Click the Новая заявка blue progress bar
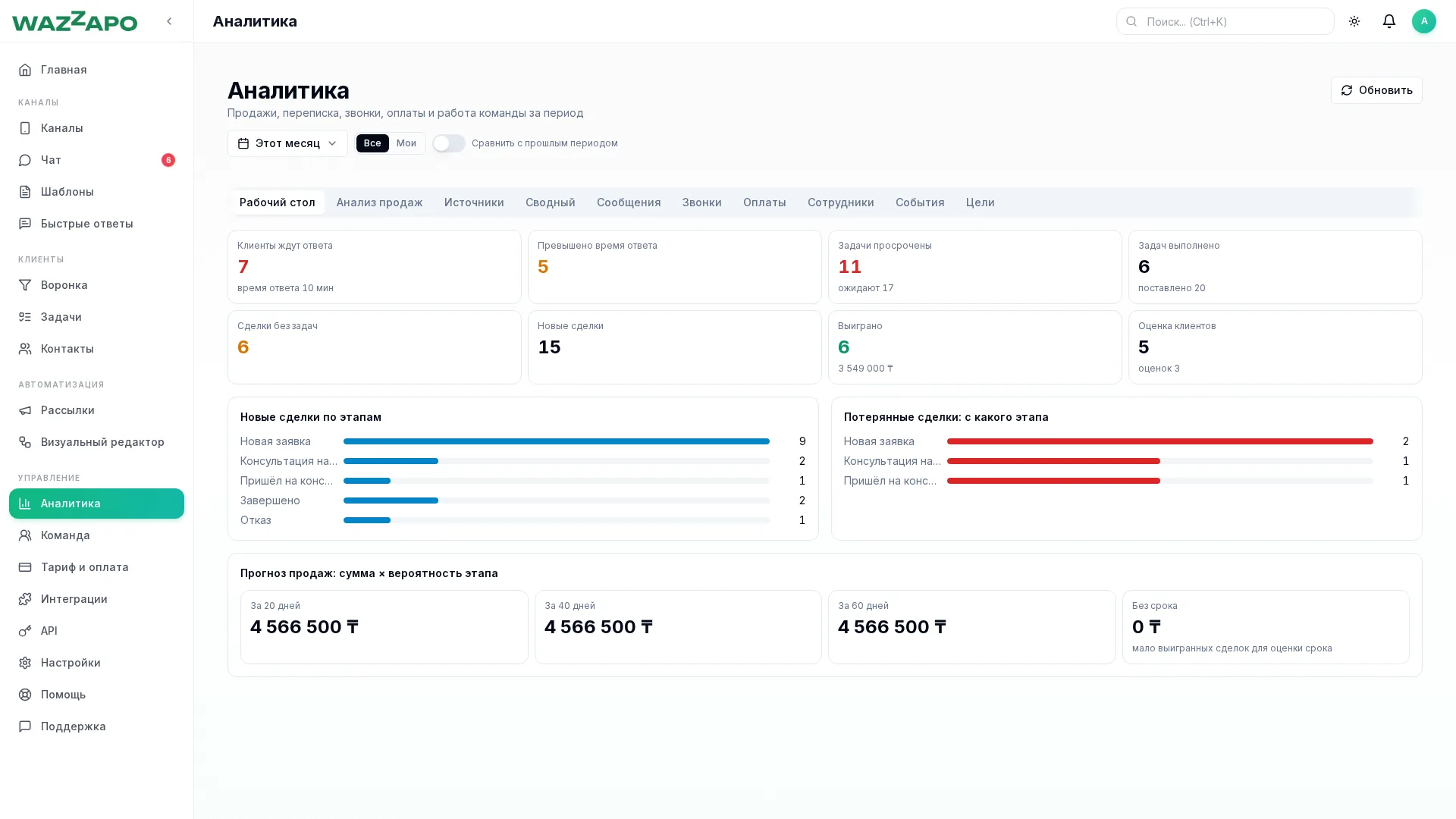The image size is (1456, 819). pos(556,441)
